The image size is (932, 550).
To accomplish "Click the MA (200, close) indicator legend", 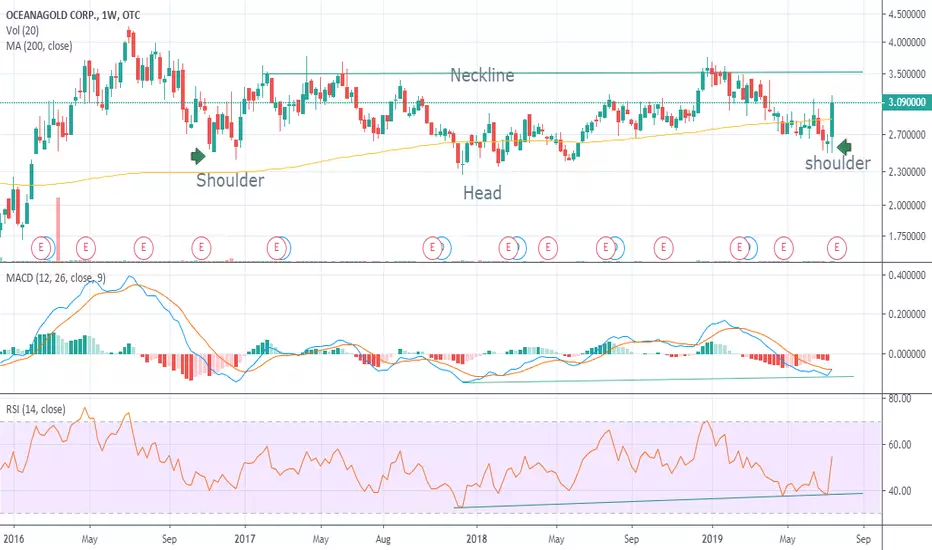I will click(39, 46).
